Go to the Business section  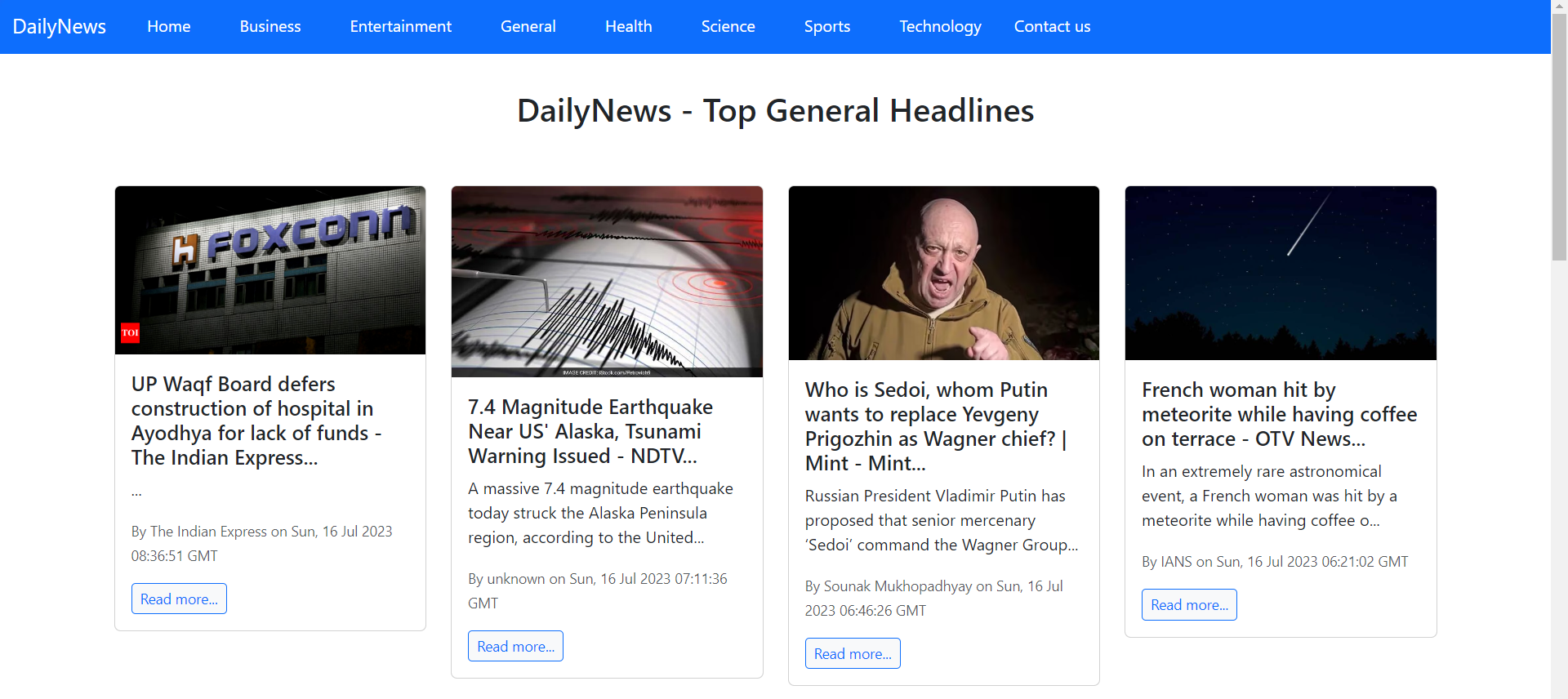[x=270, y=26]
